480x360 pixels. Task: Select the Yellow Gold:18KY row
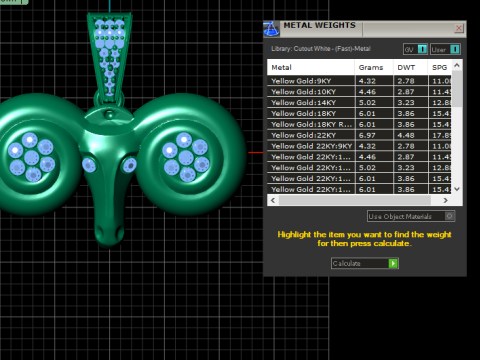click(359, 113)
